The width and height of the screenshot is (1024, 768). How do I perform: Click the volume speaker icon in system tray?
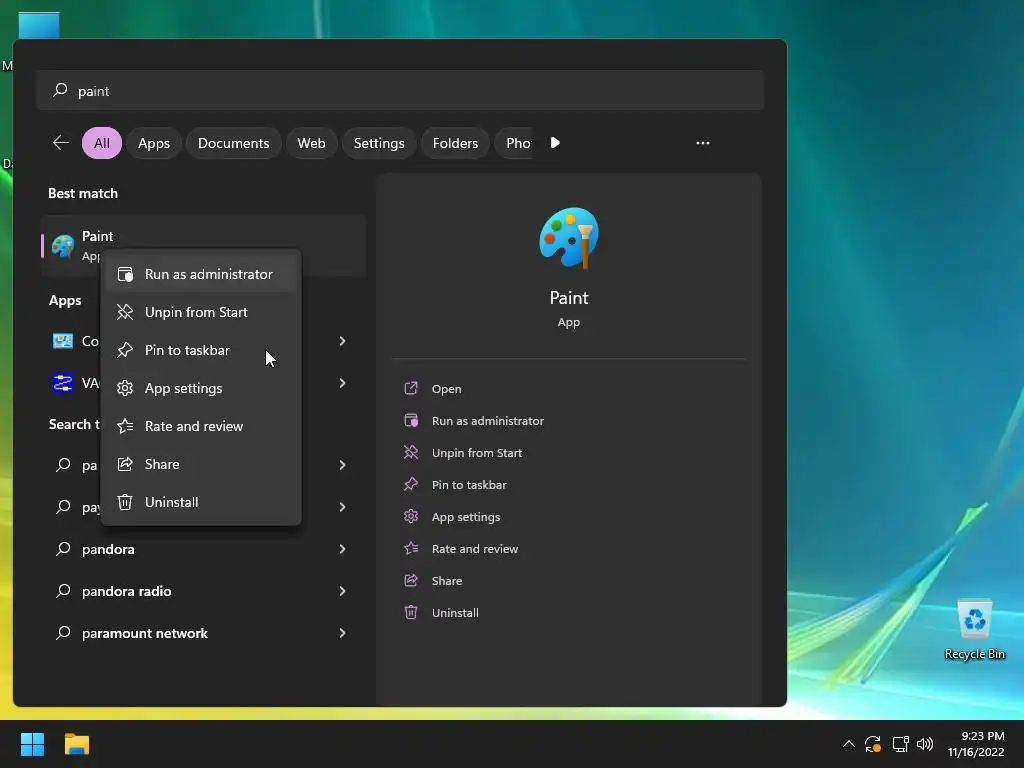[925, 744]
